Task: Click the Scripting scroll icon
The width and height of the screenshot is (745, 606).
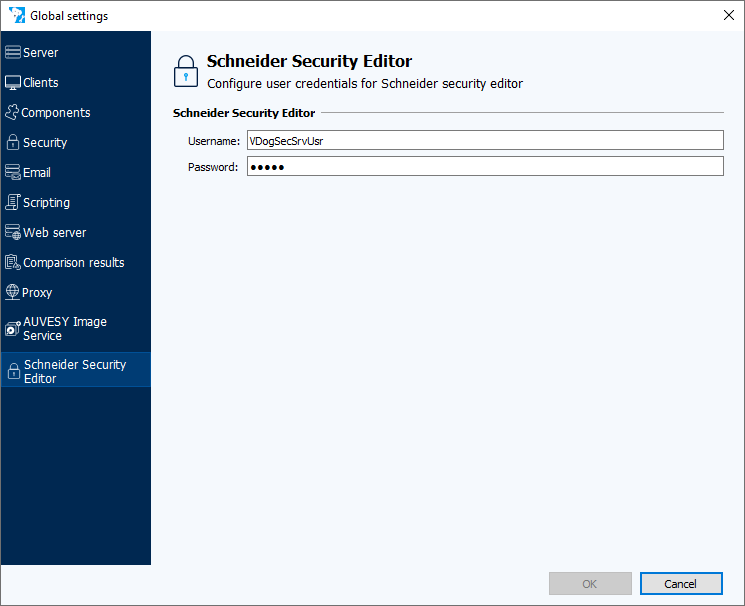Action: pyautogui.click(x=13, y=202)
